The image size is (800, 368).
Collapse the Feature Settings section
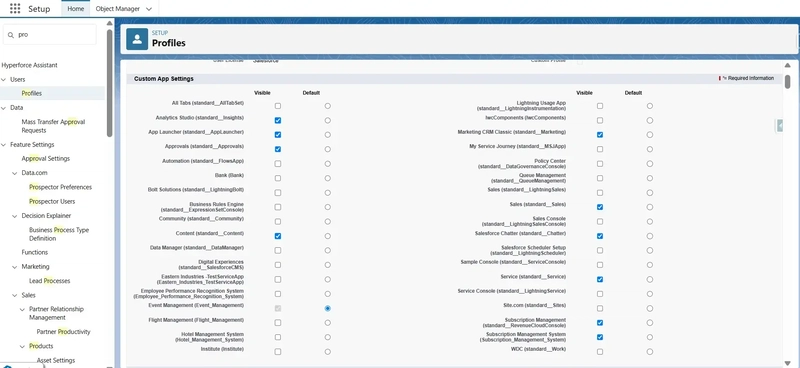pyautogui.click(x=4, y=145)
